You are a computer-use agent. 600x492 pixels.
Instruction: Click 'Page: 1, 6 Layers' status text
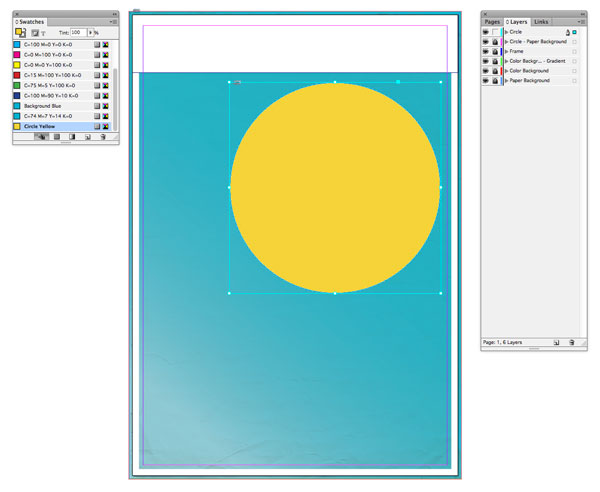tap(502, 342)
